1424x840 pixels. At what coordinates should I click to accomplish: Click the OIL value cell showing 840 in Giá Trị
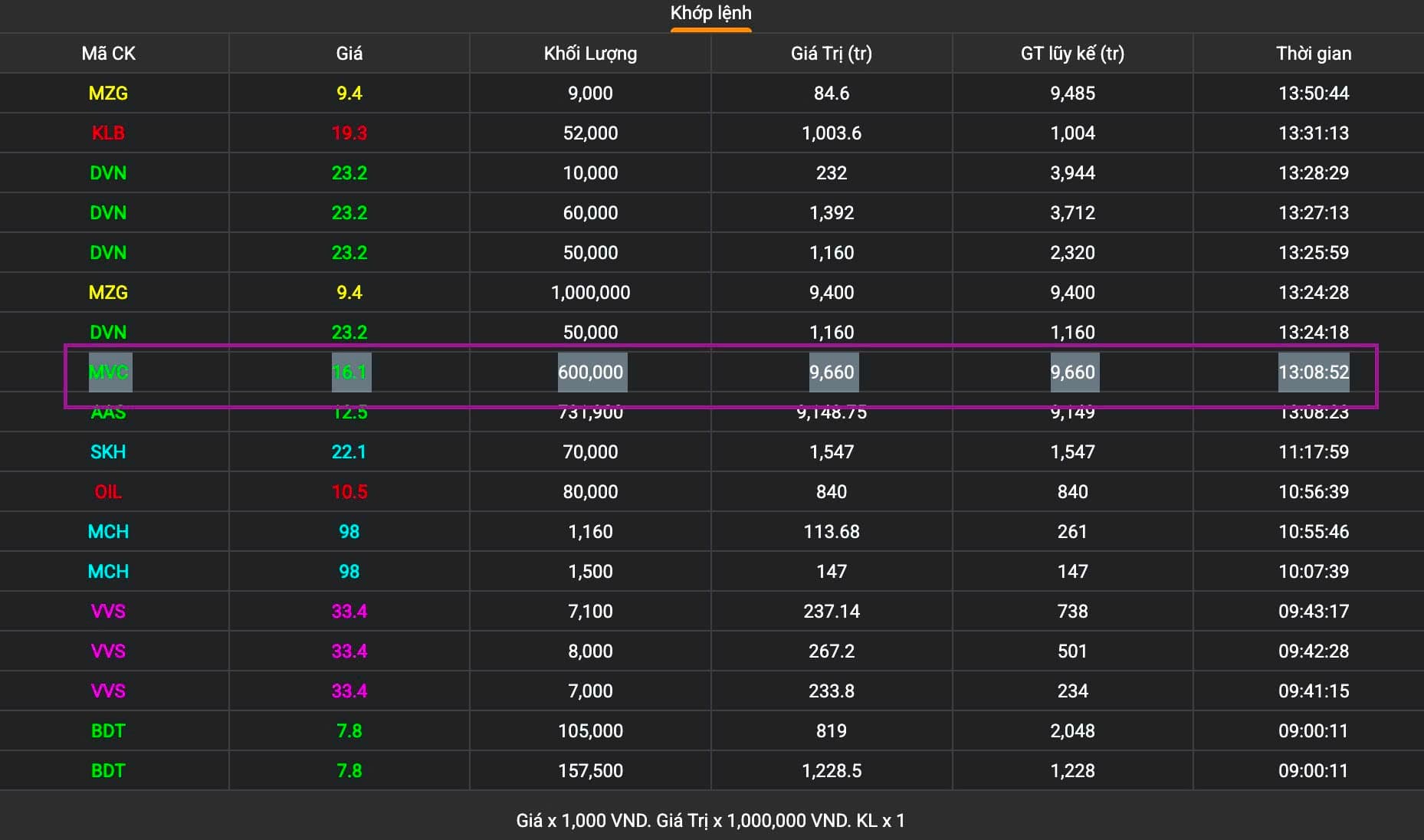coord(831,492)
